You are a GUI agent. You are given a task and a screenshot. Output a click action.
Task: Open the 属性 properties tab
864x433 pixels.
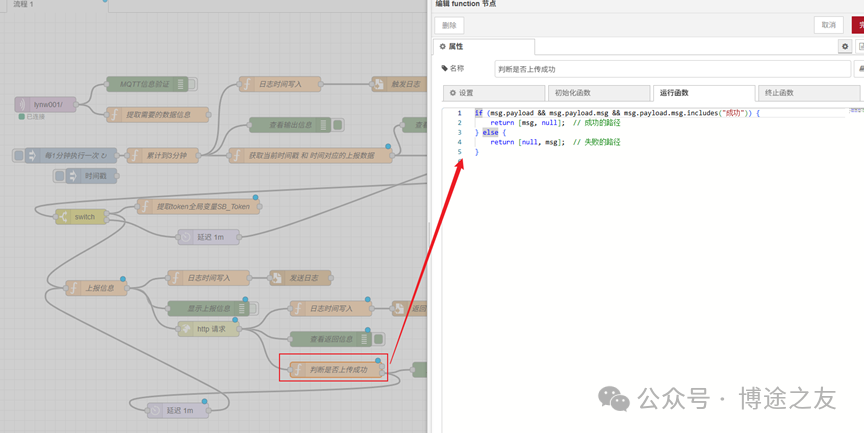click(484, 47)
